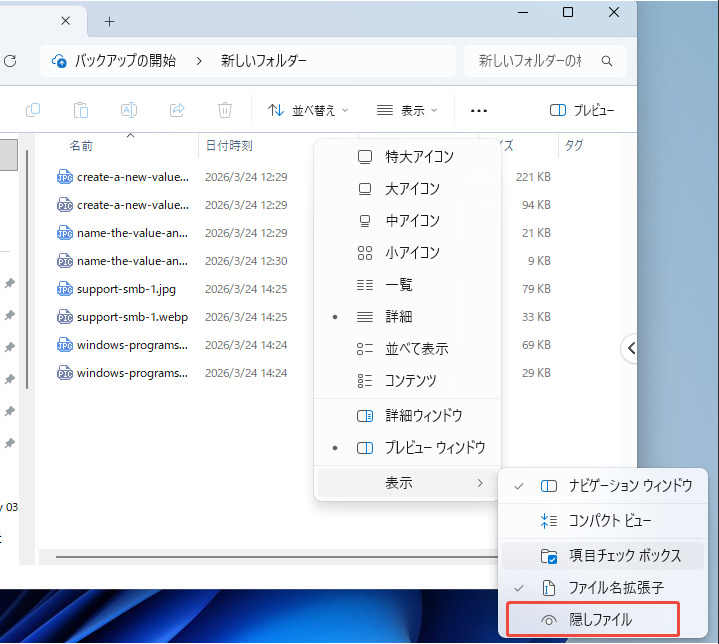The image size is (719, 644).
Task: Click the delete trash can icon
Action: coord(225,111)
